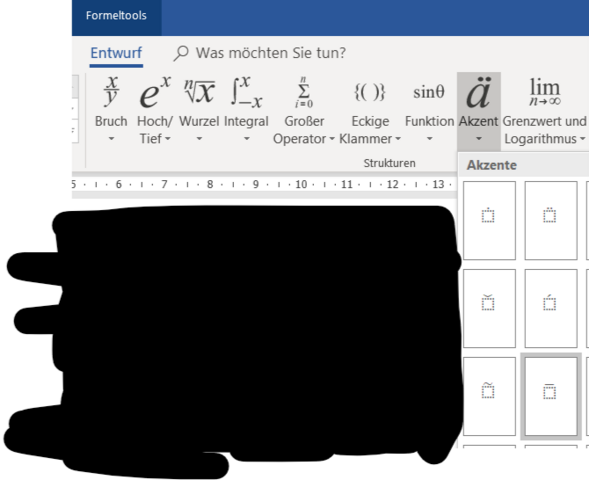Click the Großer Operator sigma icon
This screenshot has height=480, width=589.
tap(304, 92)
